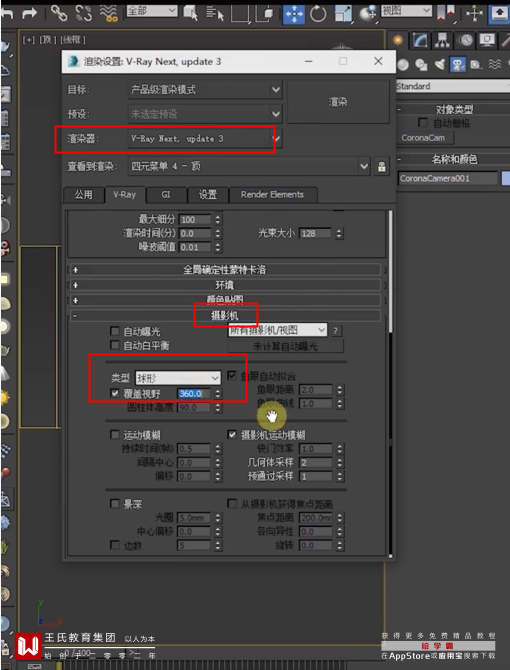Switch to the Render Elements tab
The image size is (510, 670).
tap(273, 195)
